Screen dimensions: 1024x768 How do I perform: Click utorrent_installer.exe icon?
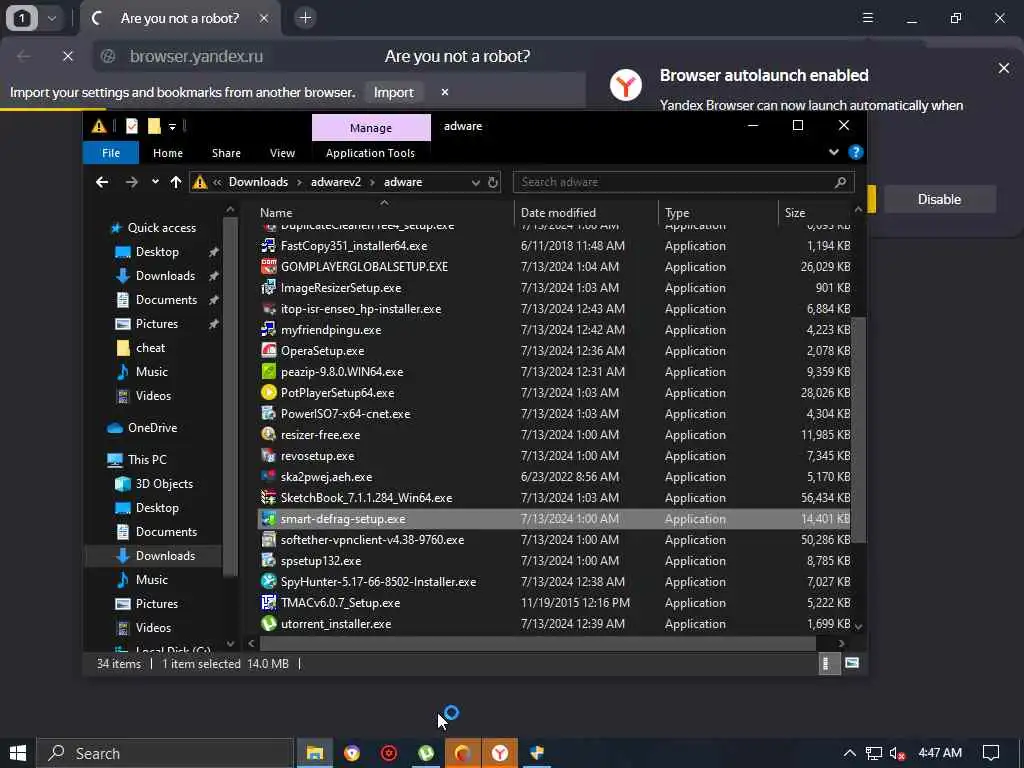pyautogui.click(x=268, y=624)
